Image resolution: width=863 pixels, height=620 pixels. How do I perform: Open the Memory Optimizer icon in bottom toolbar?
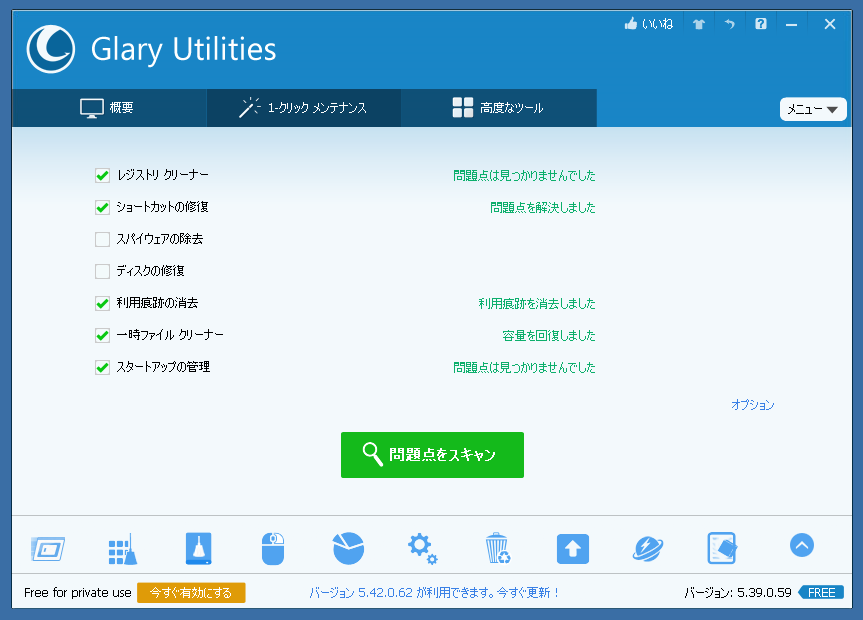click(48, 548)
